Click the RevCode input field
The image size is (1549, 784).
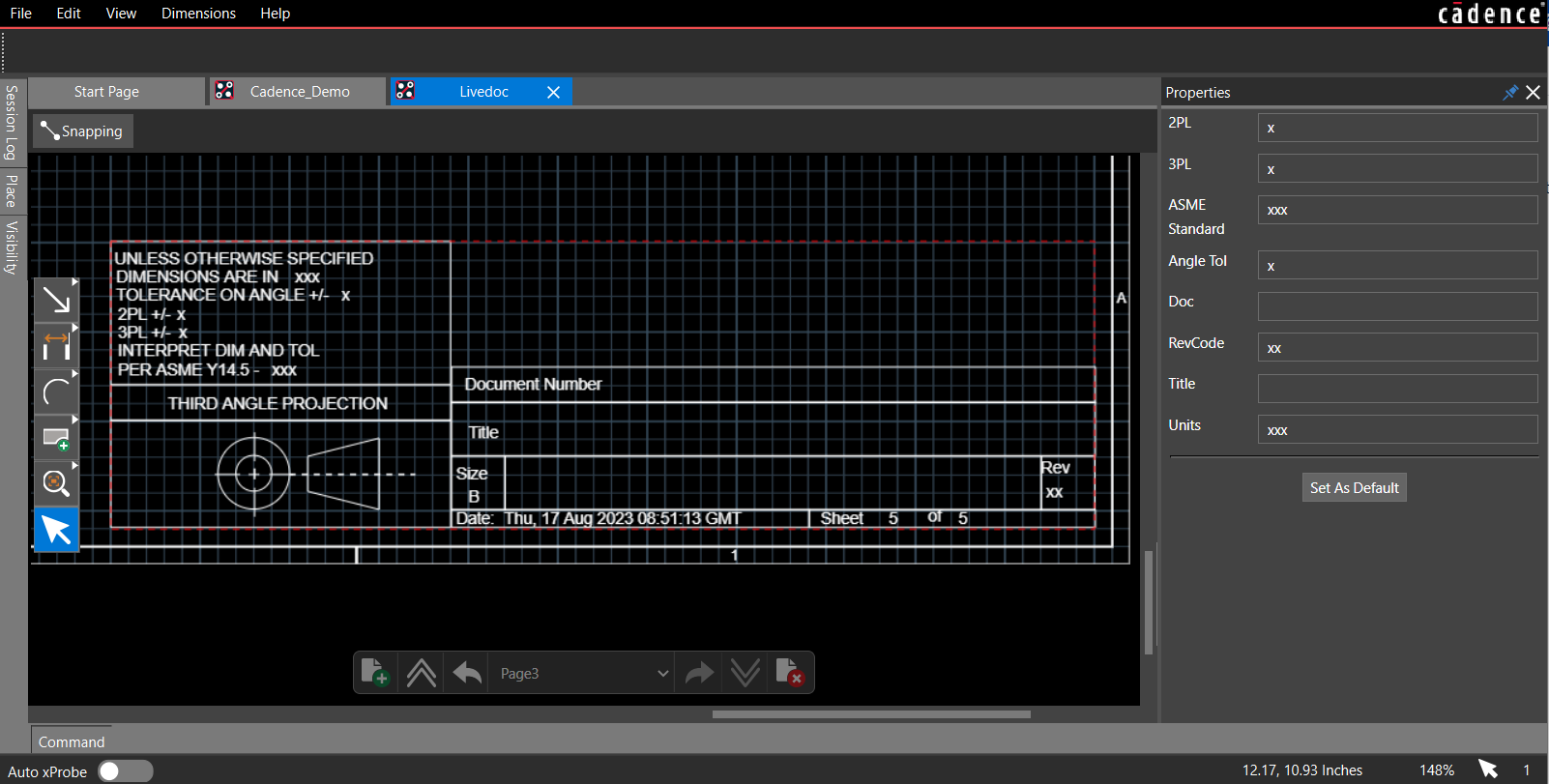coord(1397,347)
